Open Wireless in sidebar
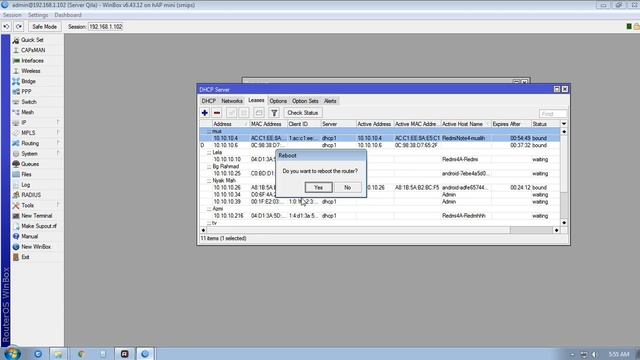 (x=31, y=71)
